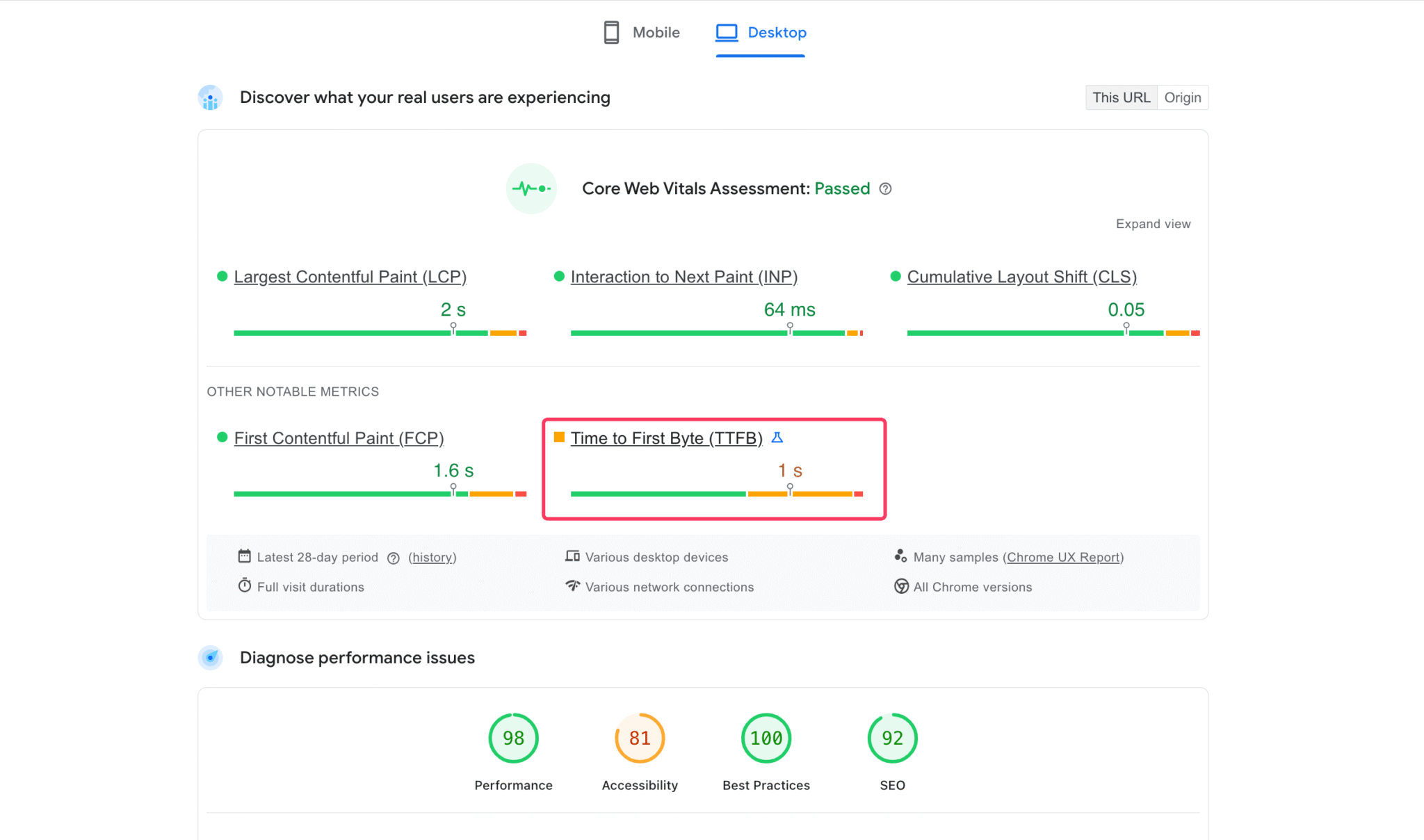Expand view of Core Web Vitals

[x=1153, y=224]
